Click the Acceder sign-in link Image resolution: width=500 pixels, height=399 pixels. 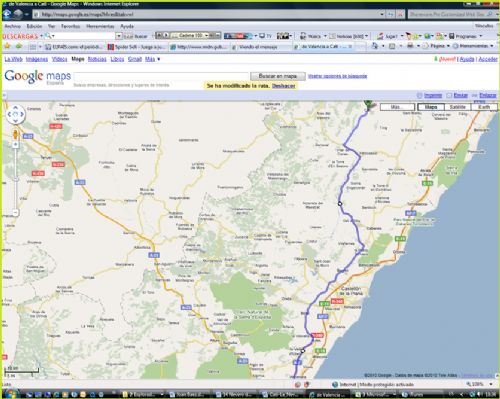[488, 59]
